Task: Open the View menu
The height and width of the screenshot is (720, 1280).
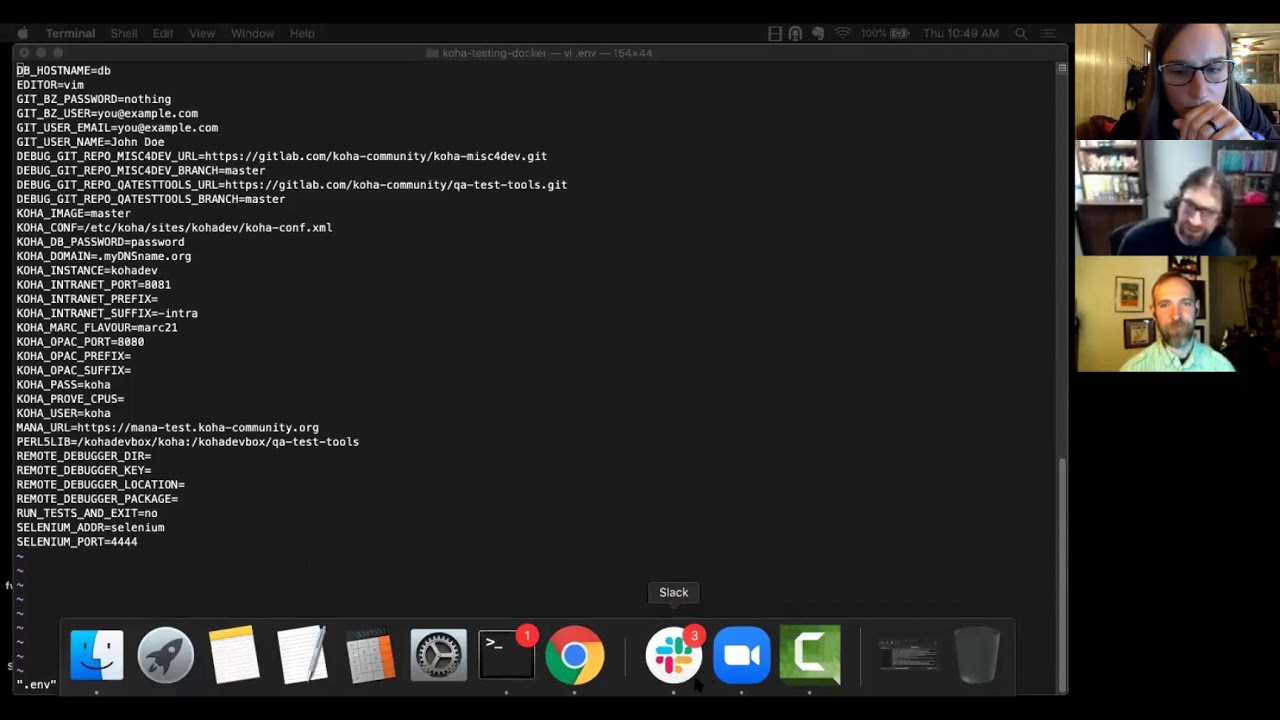Action: (x=202, y=33)
